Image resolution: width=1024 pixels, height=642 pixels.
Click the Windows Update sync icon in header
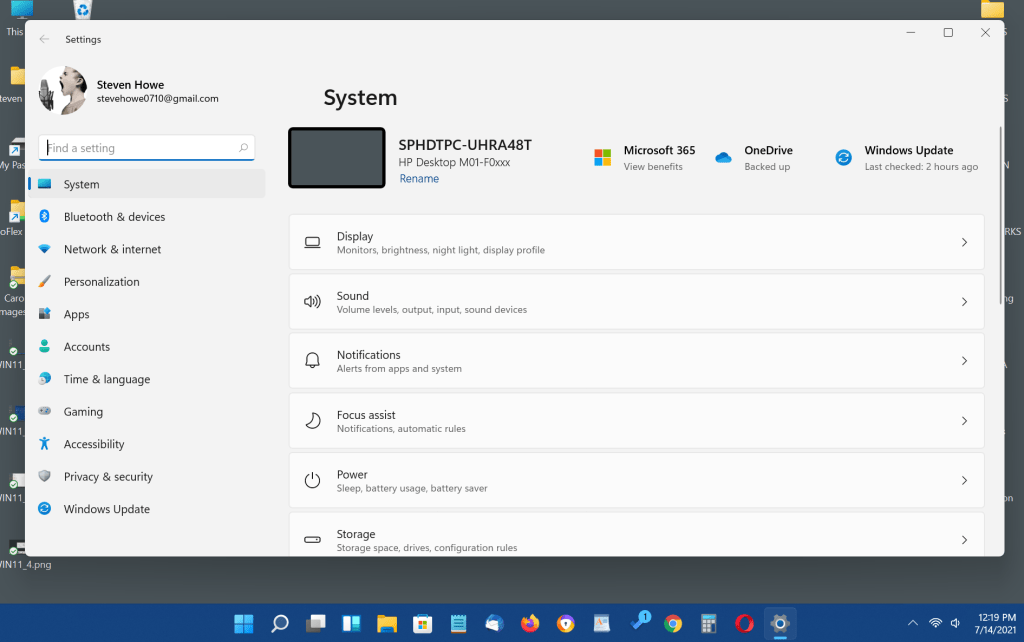(x=843, y=157)
